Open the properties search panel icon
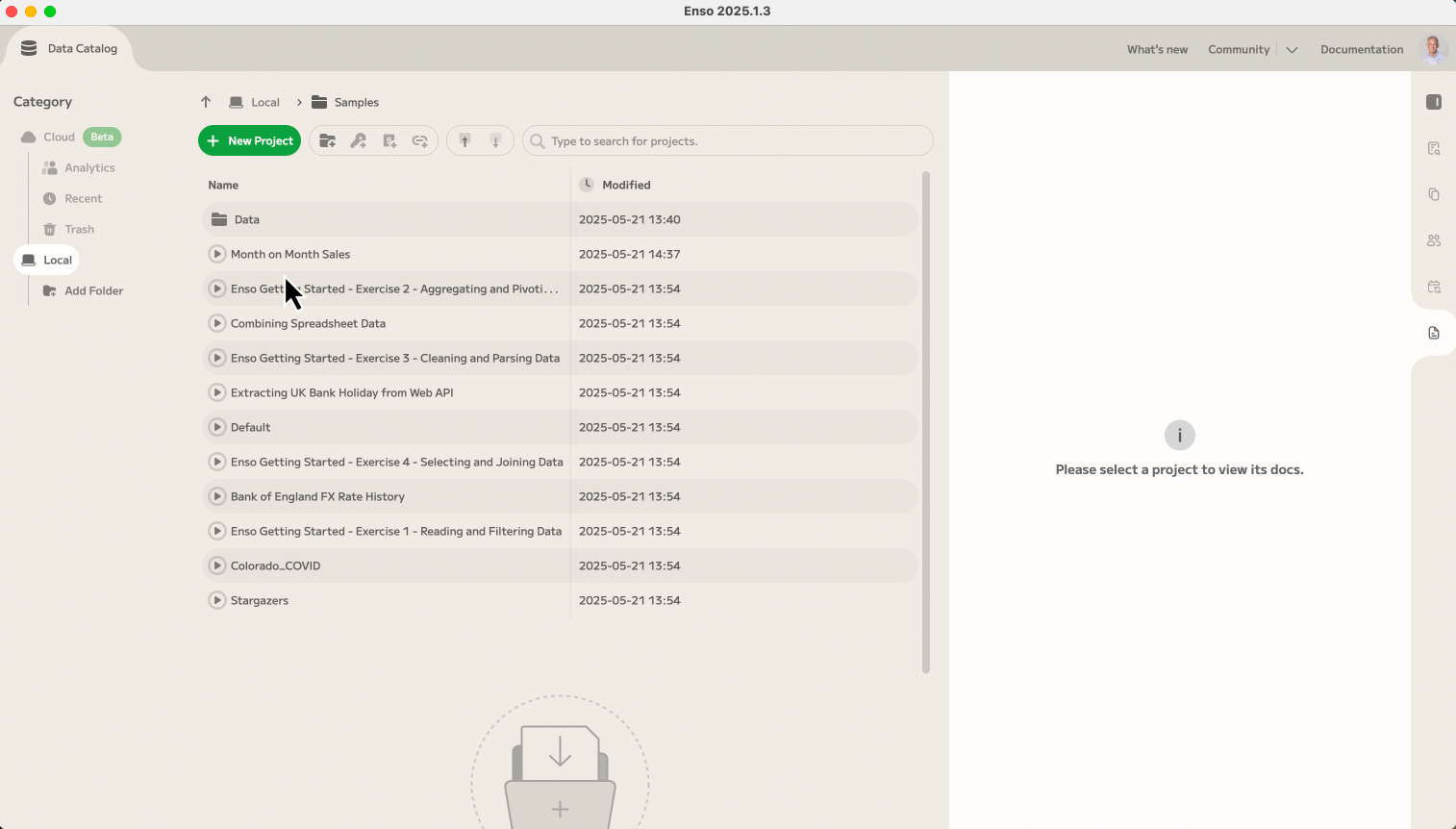 tap(1434, 148)
